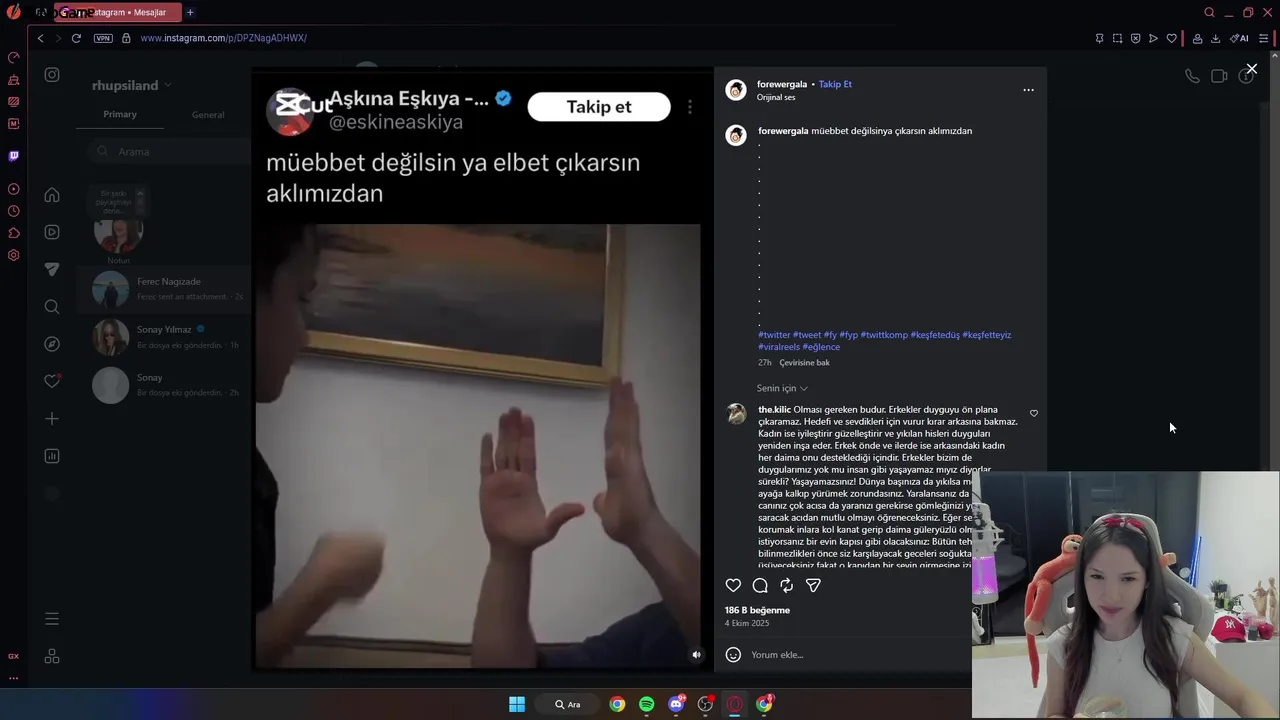Open Easy Setup sliders icon
Image resolution: width=1280 pixels, height=720 pixels.
[1264, 38]
